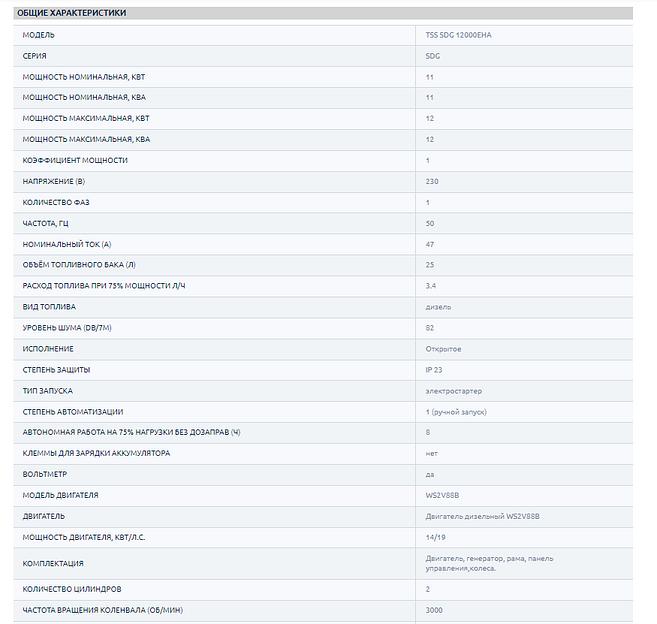Click the 'Объём топливного бака (л)' label

pos(82,265)
